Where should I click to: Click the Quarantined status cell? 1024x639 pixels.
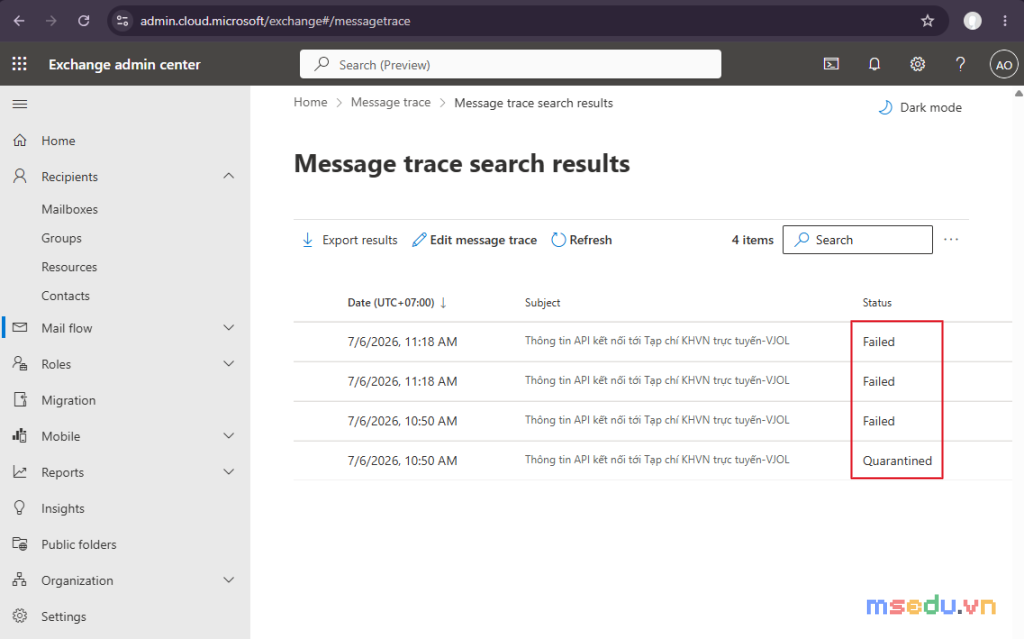click(897, 461)
